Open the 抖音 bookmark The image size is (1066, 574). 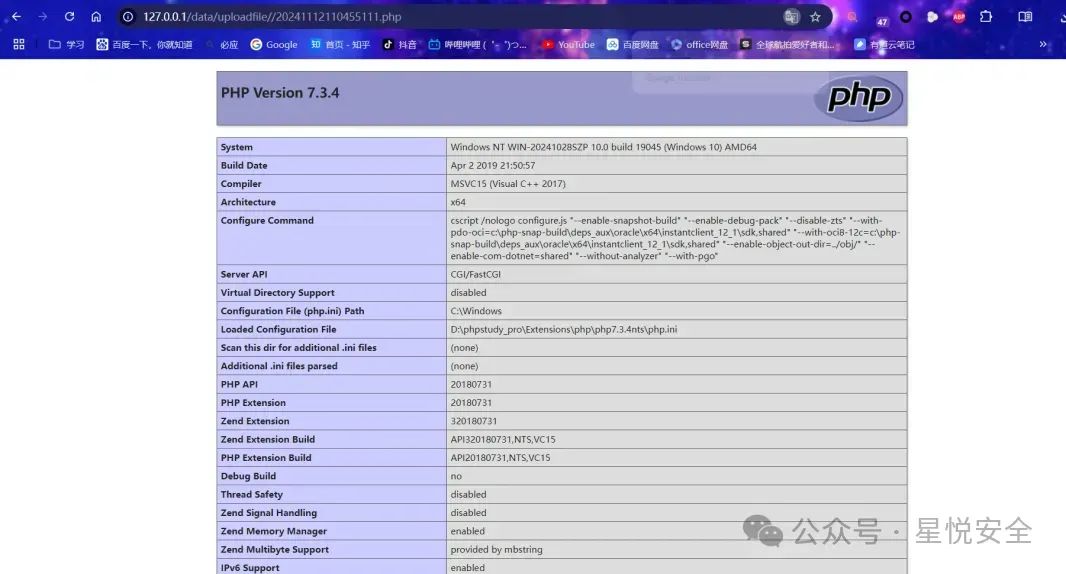click(400, 44)
